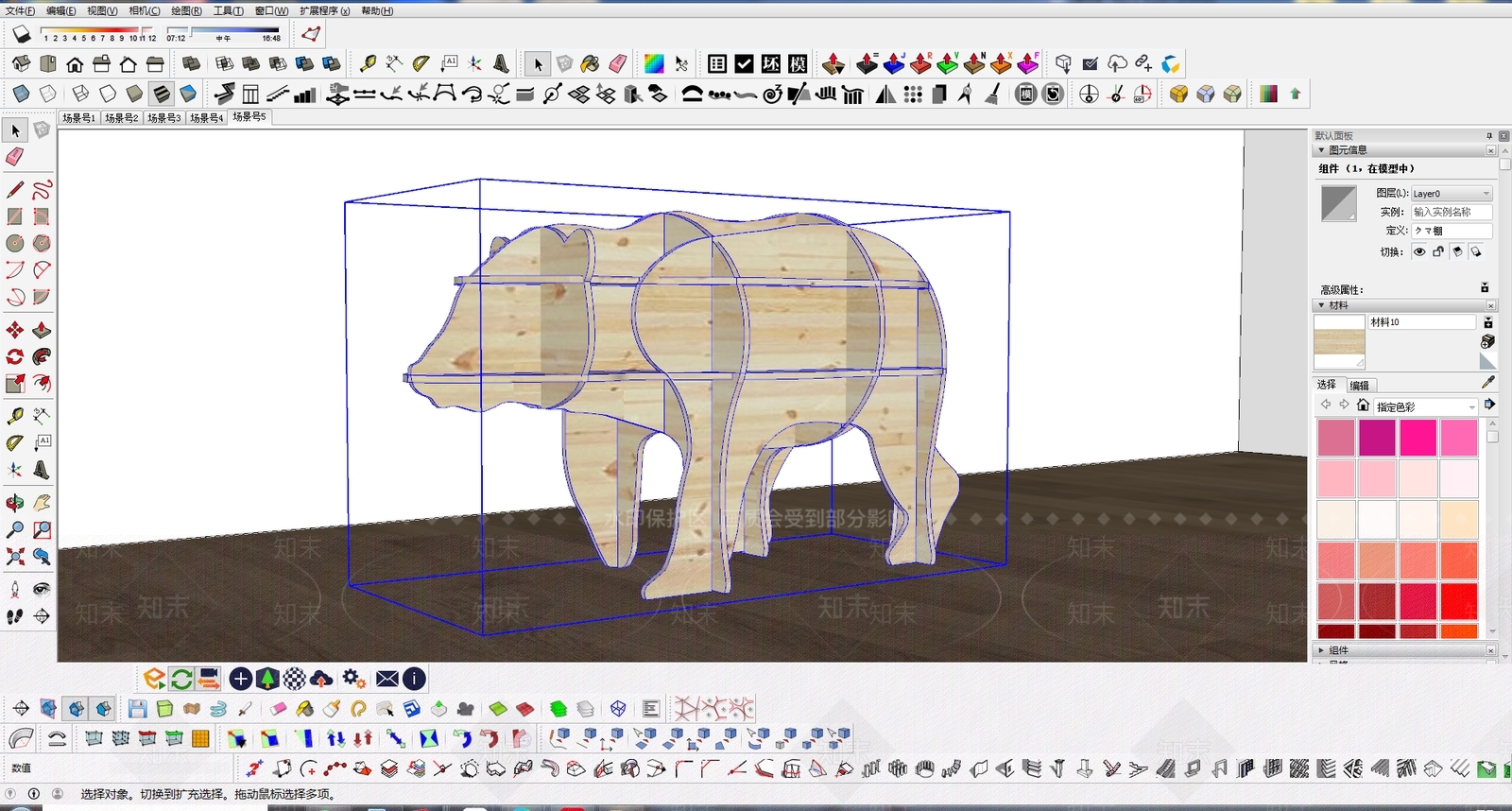Viewport: 1512px width, 811px height.
Task: Click the materials home button
Action: (x=1363, y=405)
